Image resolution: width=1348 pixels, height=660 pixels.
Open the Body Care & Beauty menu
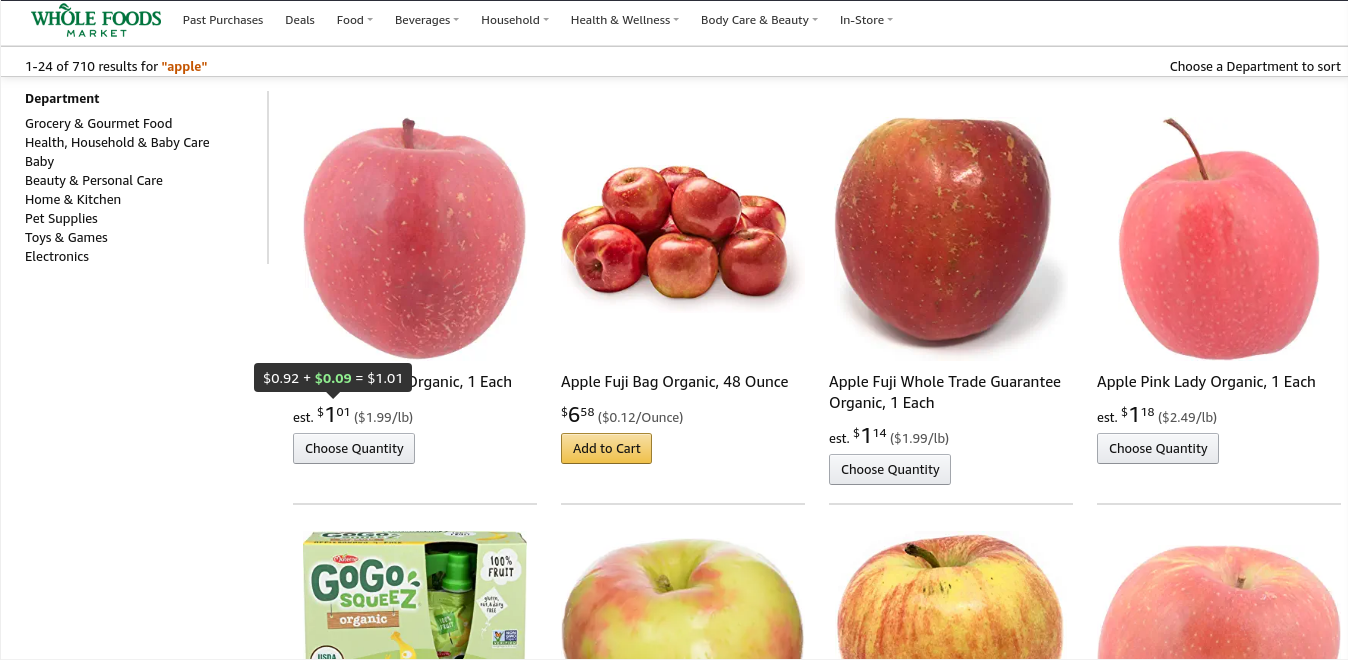click(759, 20)
